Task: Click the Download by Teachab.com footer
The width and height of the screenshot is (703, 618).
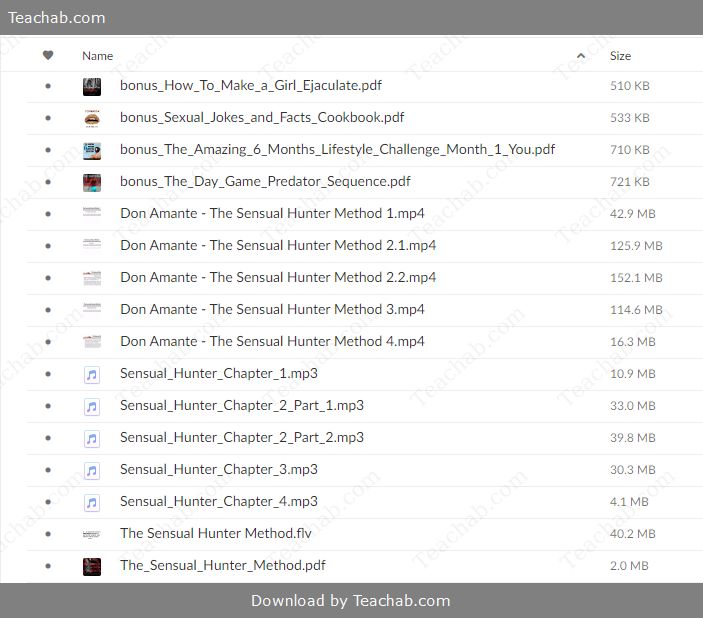Action: (350, 601)
